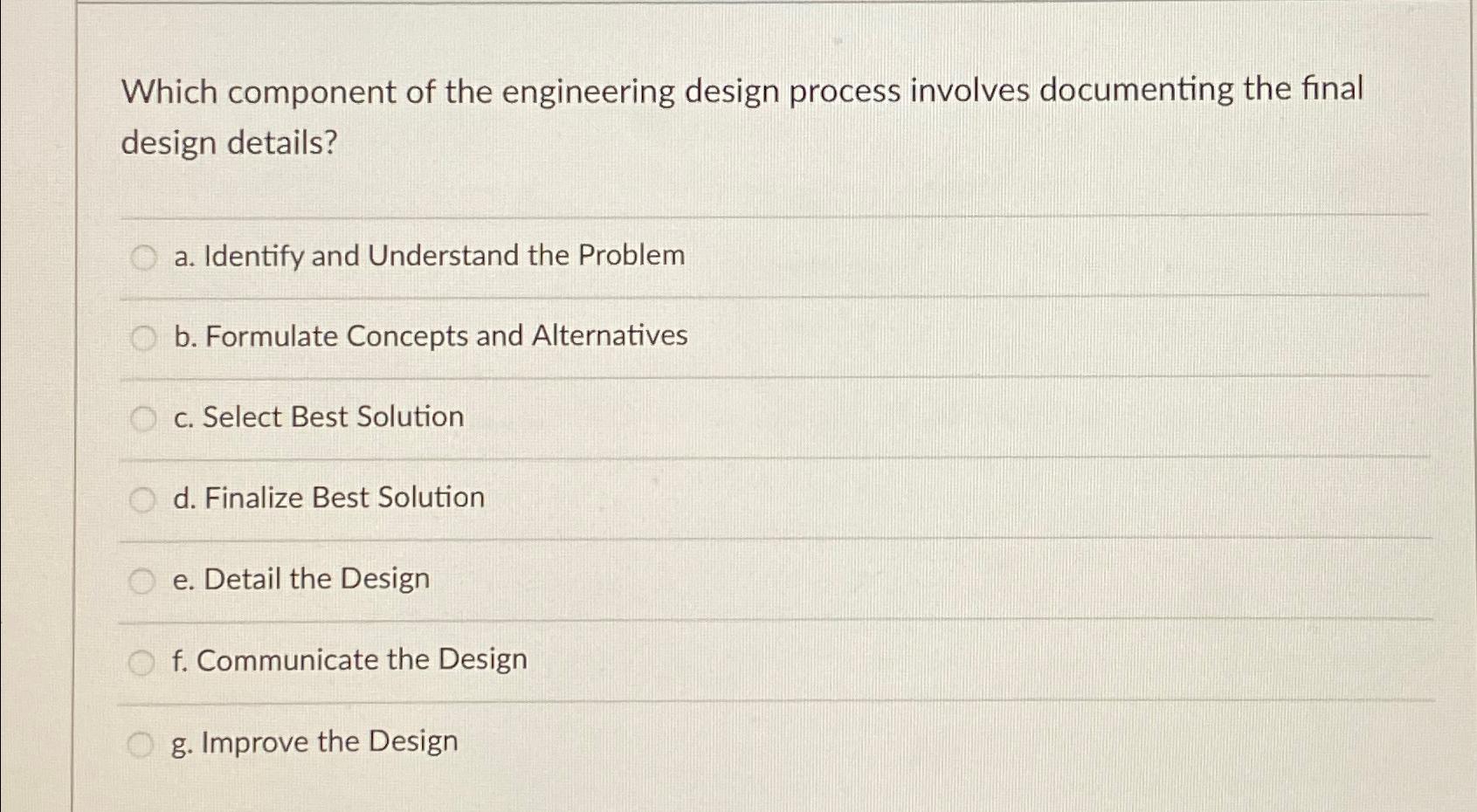Click the radio circle next to option e
This screenshot has height=812, width=1477.
click(x=142, y=581)
